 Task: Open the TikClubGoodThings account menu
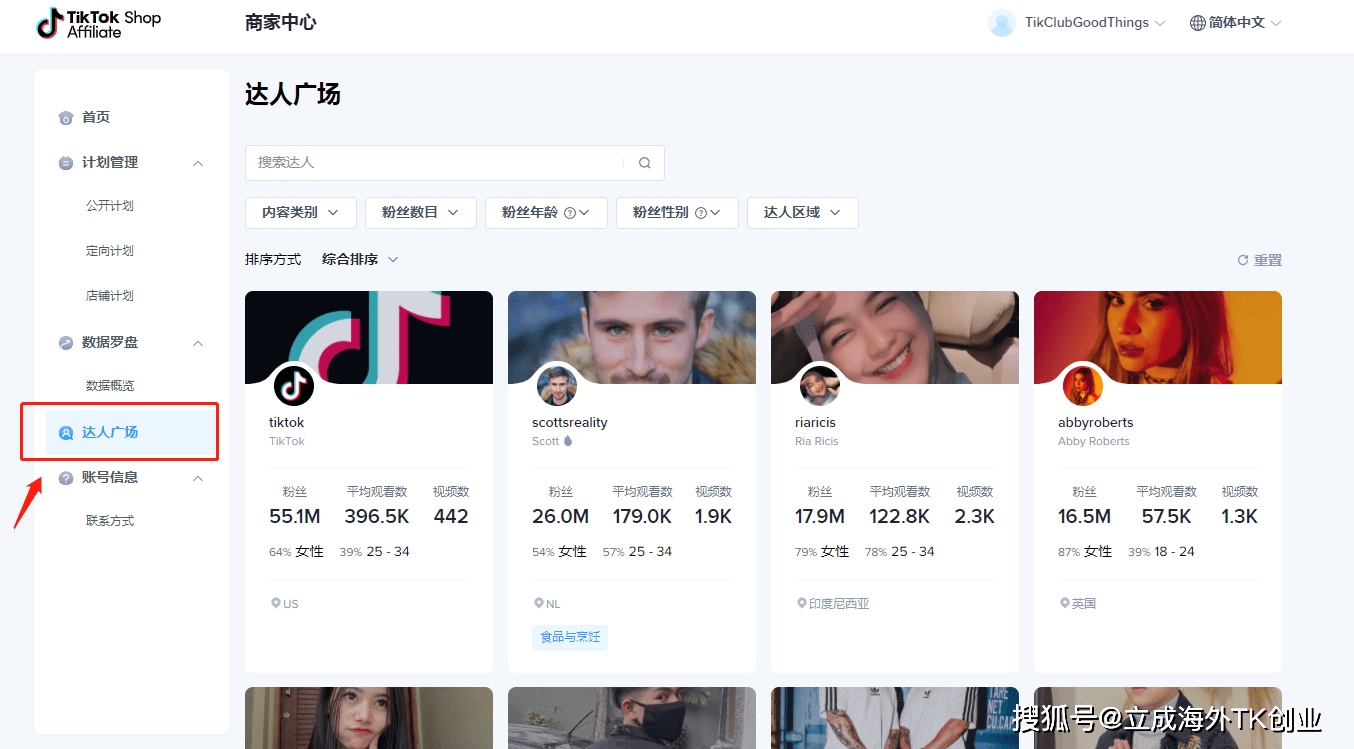pyautogui.click(x=1077, y=23)
